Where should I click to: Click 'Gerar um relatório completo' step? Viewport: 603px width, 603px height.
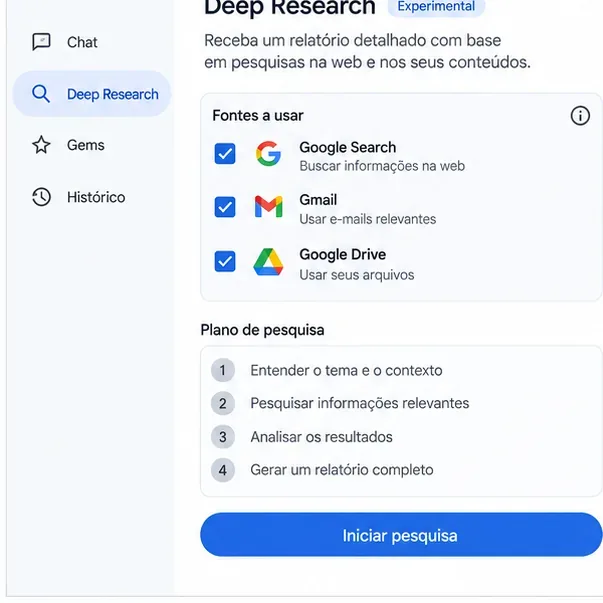point(342,470)
